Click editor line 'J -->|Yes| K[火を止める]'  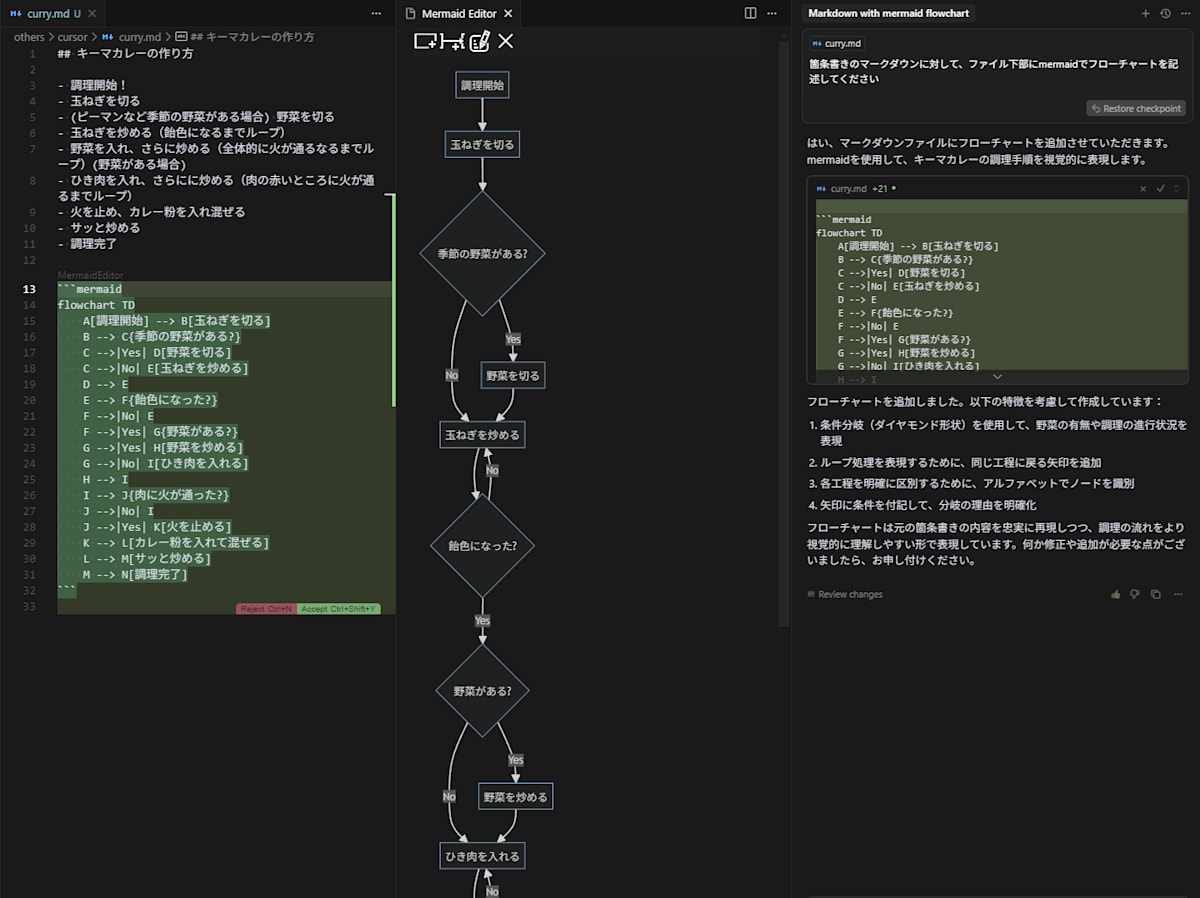(x=157, y=527)
